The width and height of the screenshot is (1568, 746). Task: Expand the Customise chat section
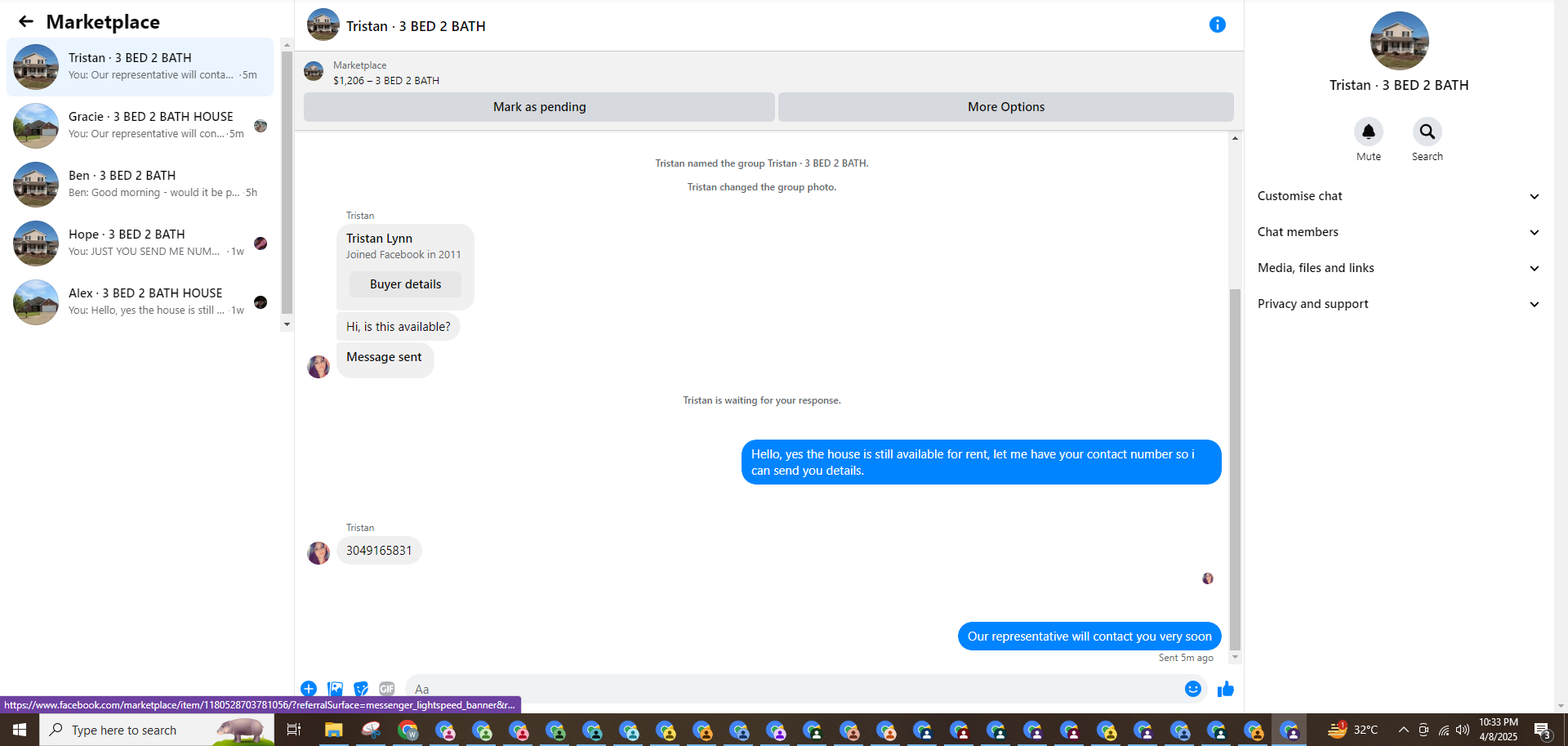1398,196
